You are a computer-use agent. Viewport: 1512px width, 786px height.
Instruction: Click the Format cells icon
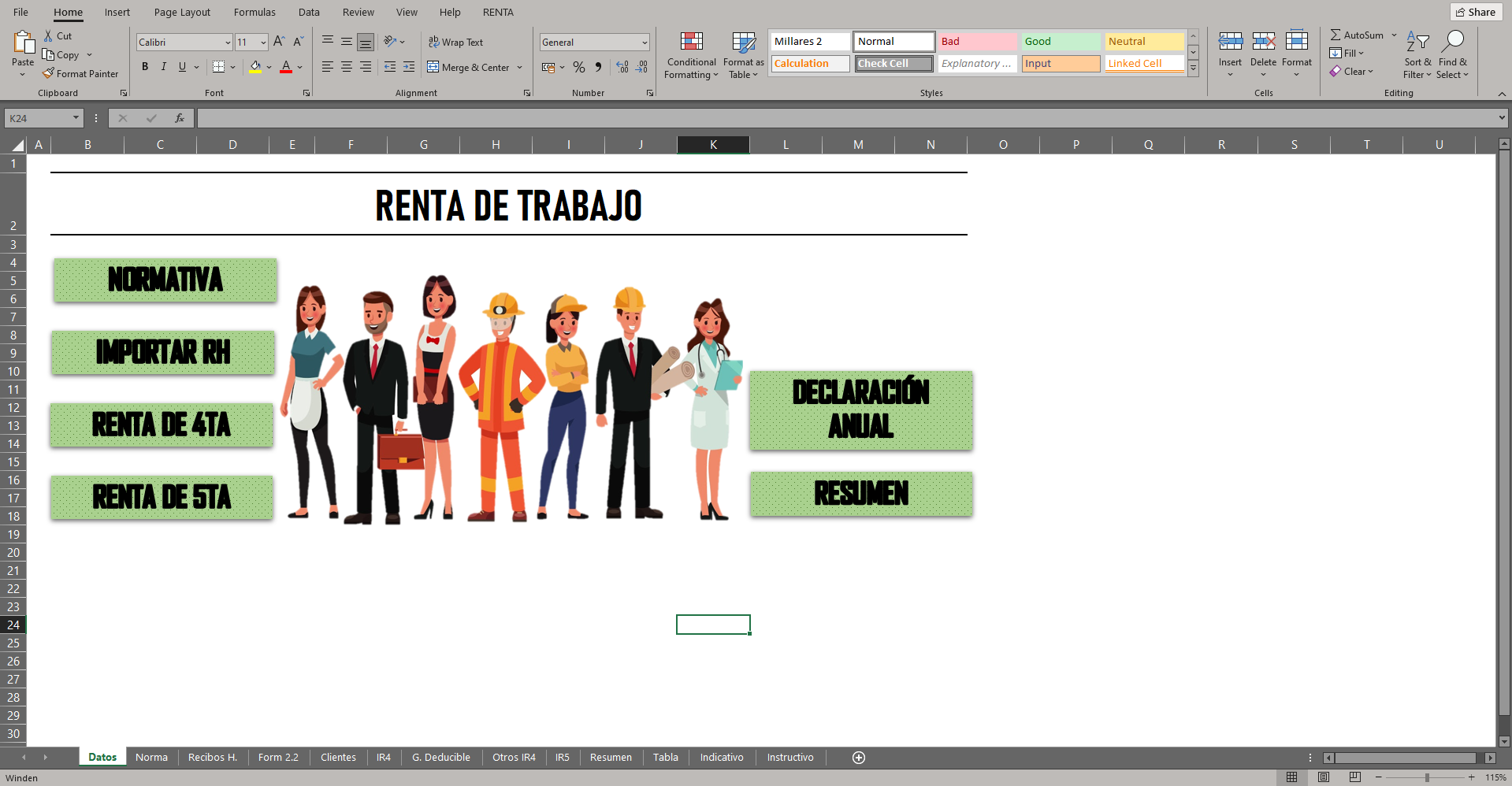click(x=1296, y=42)
